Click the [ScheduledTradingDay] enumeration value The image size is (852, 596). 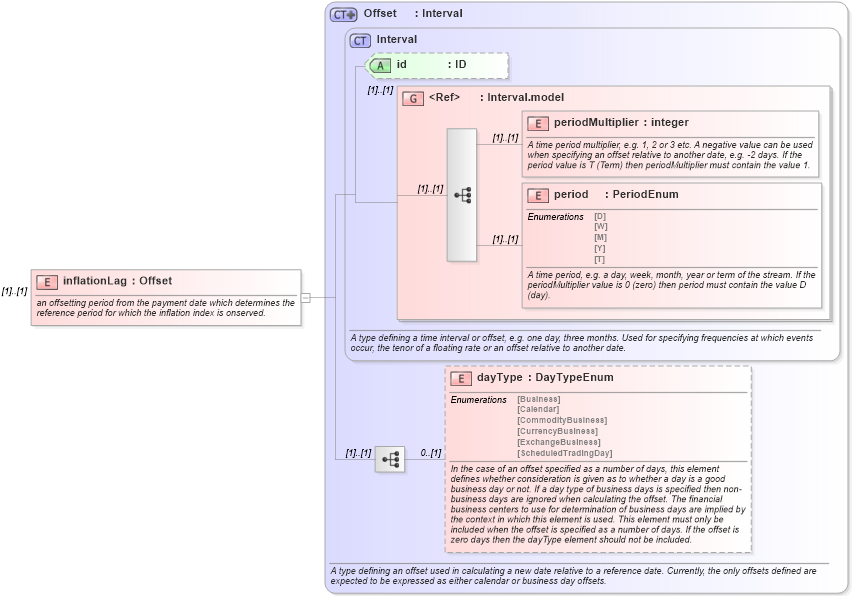tap(565, 453)
